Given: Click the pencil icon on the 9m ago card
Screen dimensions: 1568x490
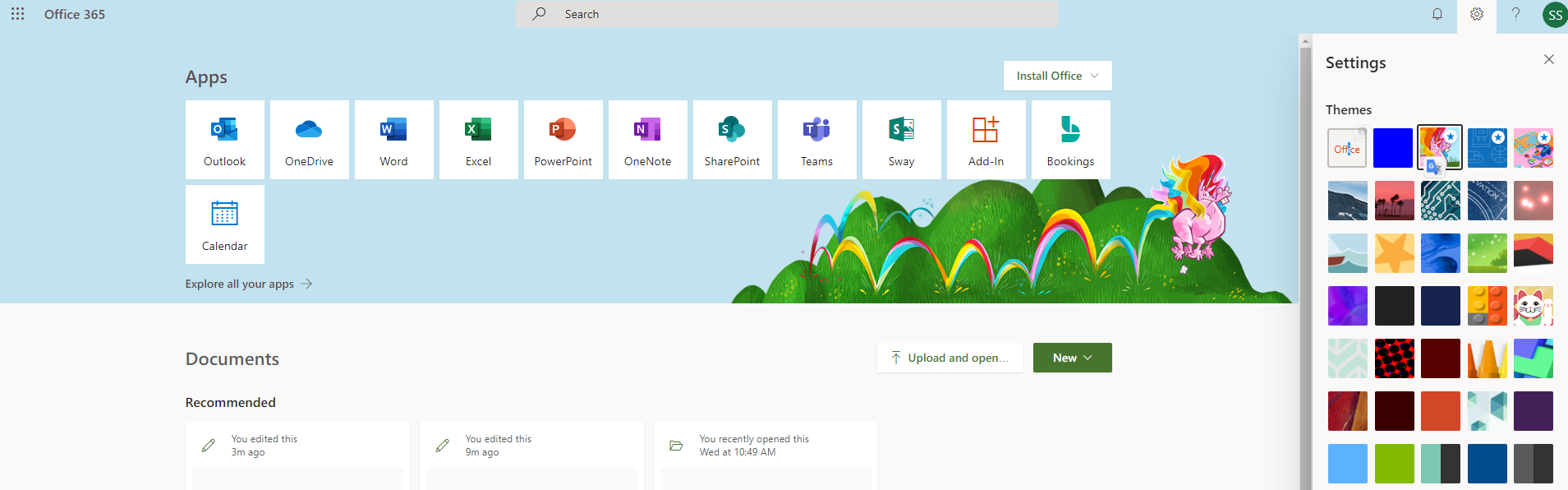Looking at the screenshot, I should click(443, 446).
